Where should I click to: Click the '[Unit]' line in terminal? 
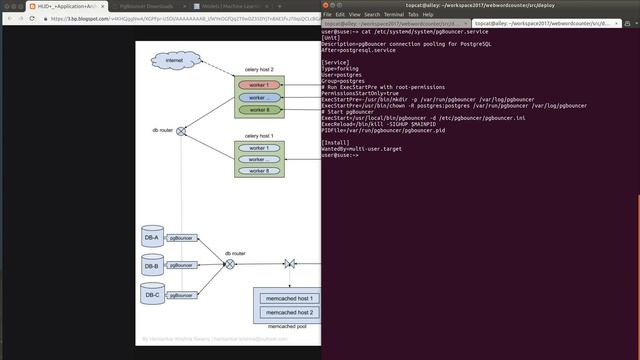tap(331, 38)
